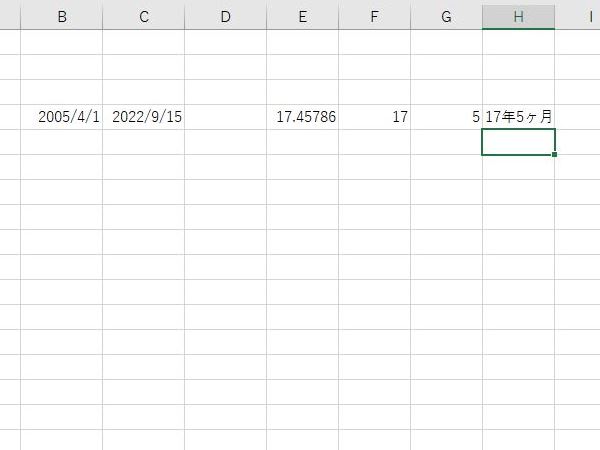Select column B header
The height and width of the screenshot is (450, 600).
coord(62,17)
